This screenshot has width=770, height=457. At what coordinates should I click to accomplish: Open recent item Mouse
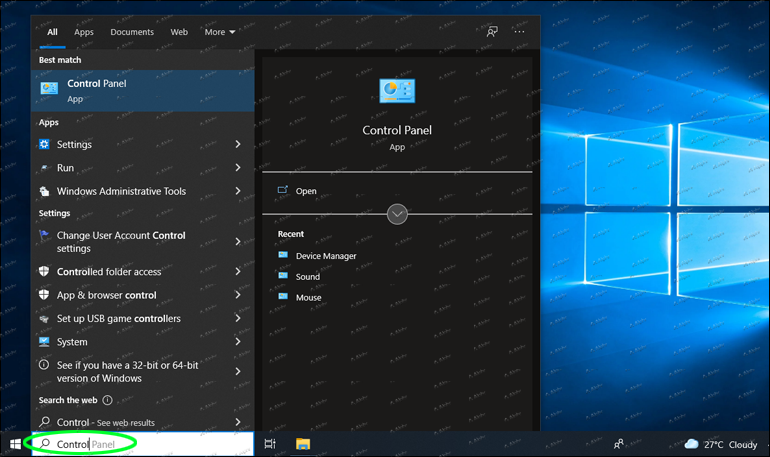coord(308,297)
